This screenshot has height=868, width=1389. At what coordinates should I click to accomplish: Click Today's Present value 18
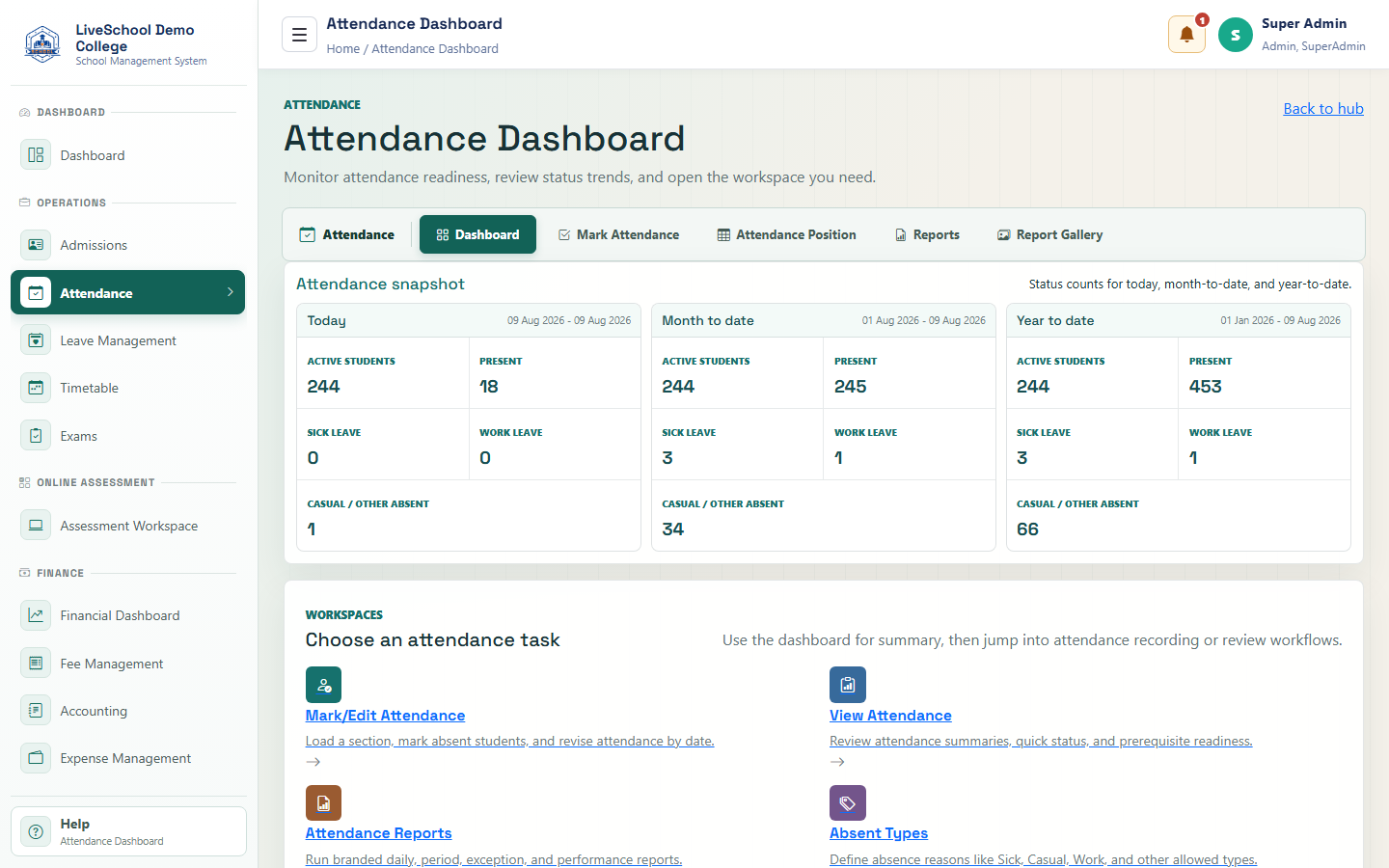pyautogui.click(x=489, y=387)
